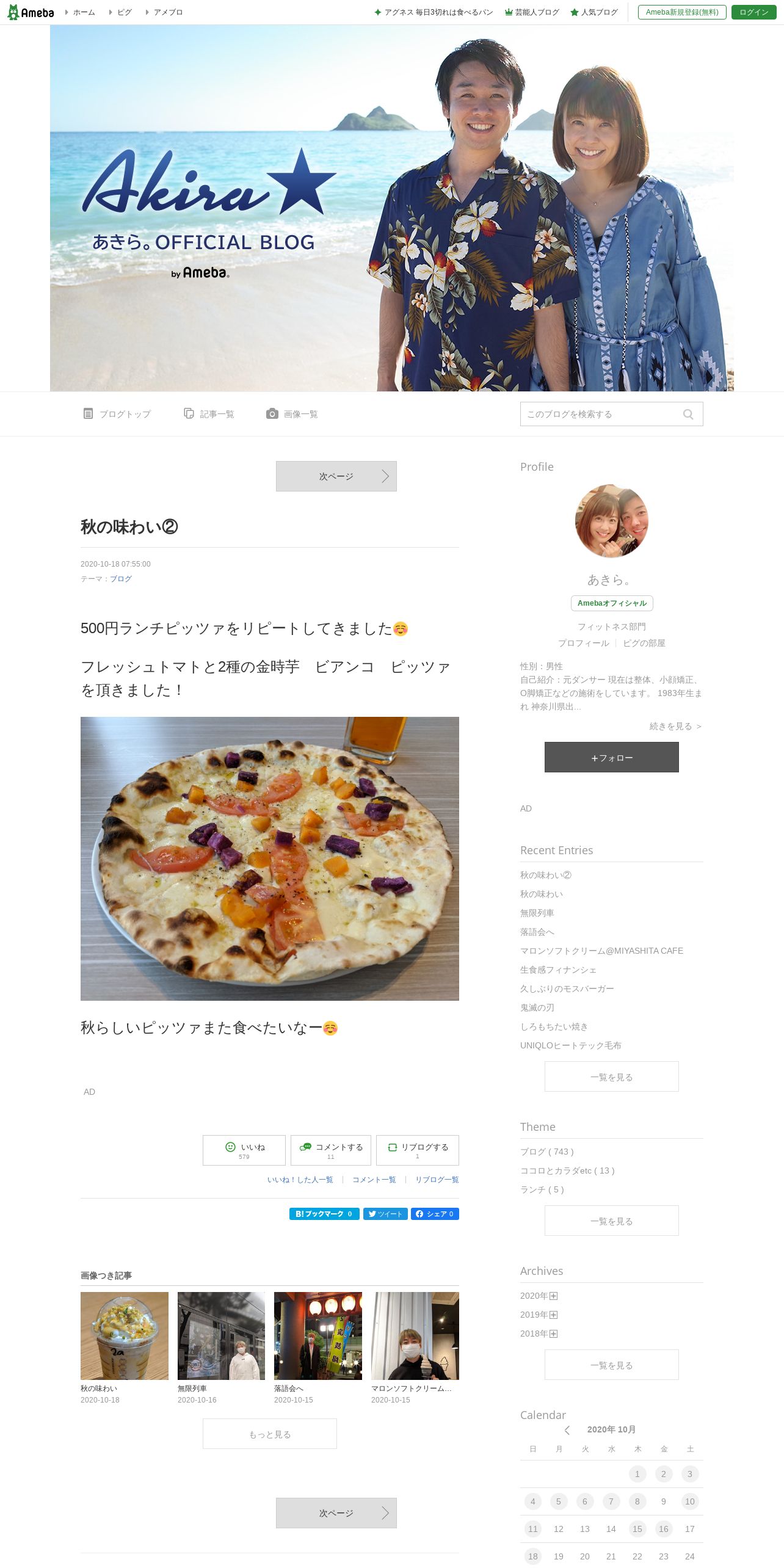Open the コメントする speech bubble button

tap(331, 1150)
